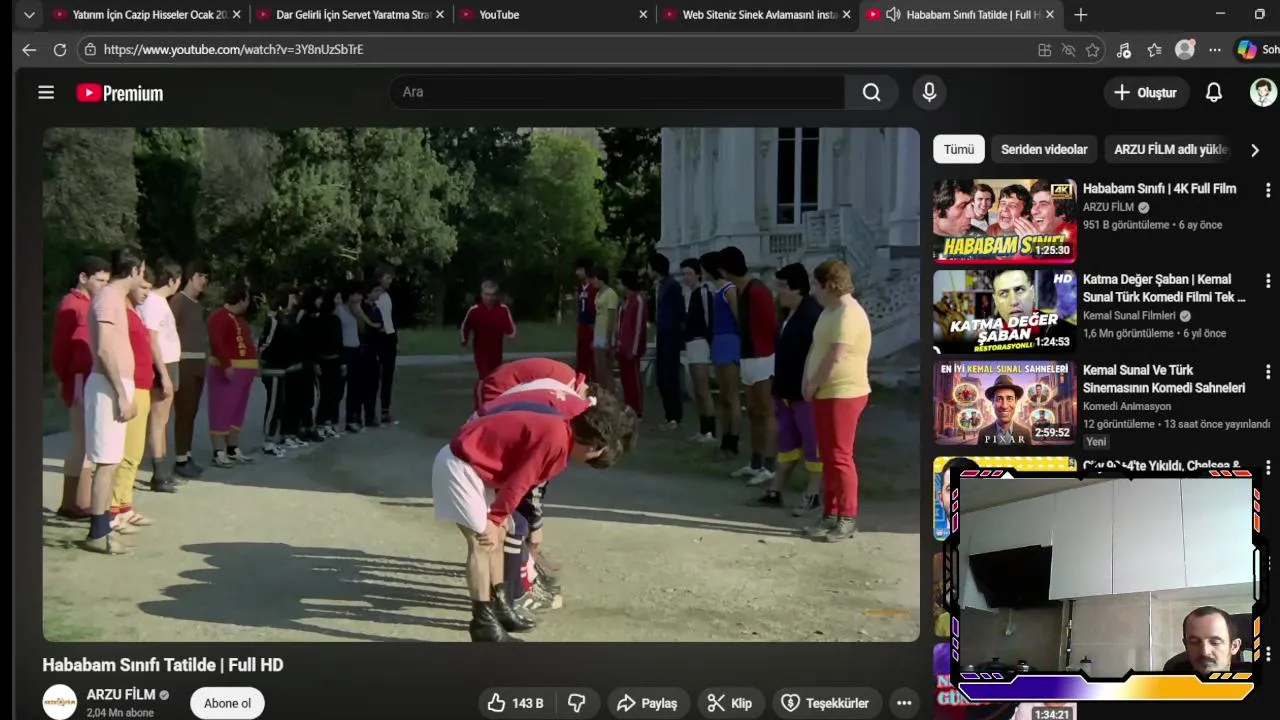Open Kemal Sunal Komedi Sahneleri thumbnail
The image size is (1280, 720).
[x=1004, y=402]
